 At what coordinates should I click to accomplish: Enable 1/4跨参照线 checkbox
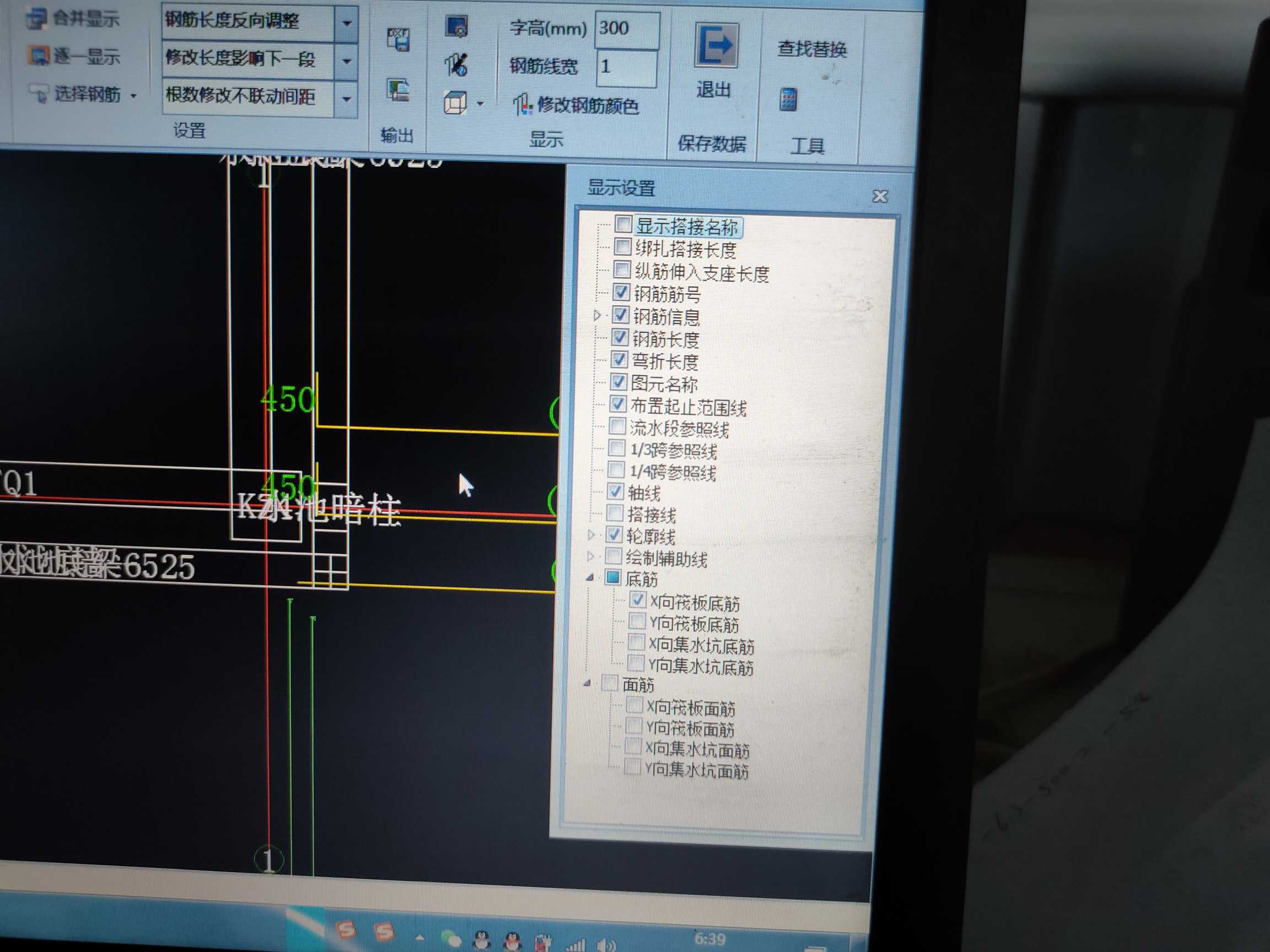[616, 469]
